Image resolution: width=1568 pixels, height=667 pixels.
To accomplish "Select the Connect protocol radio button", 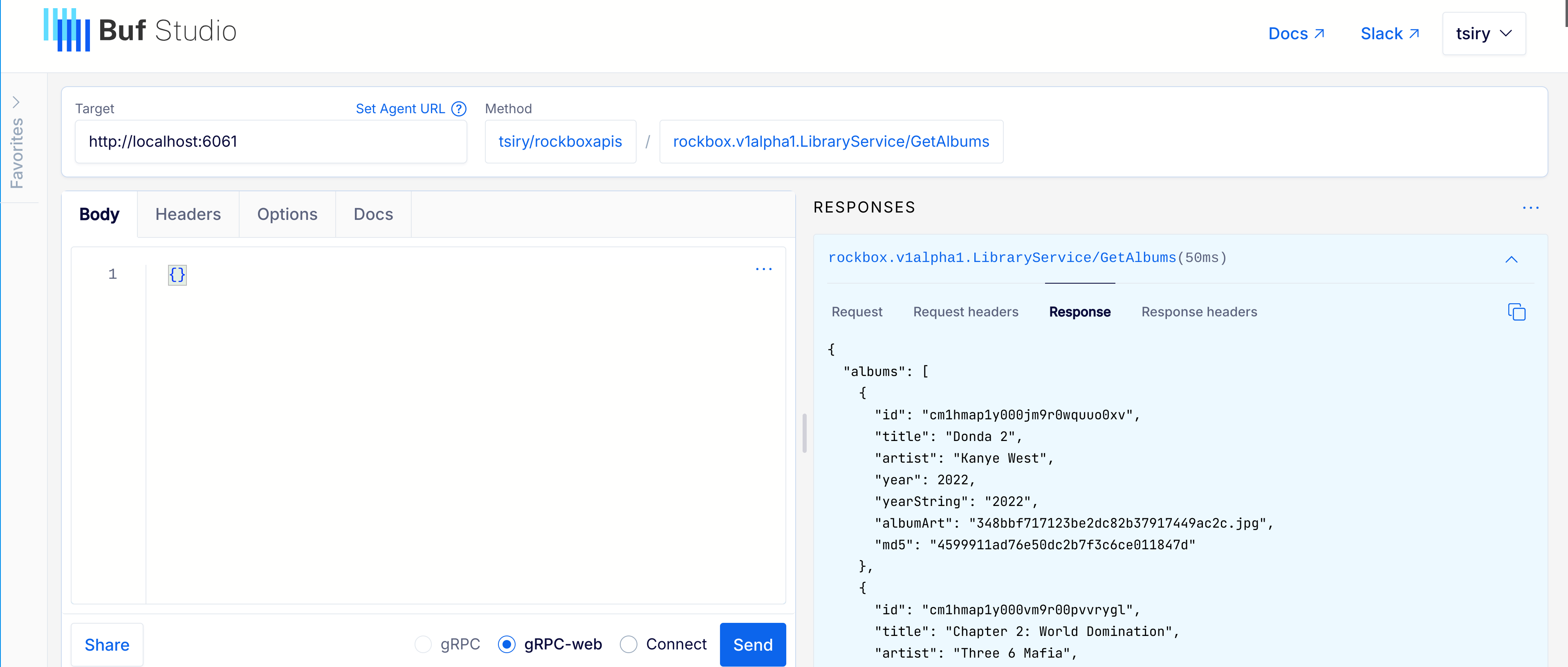I will (x=628, y=644).
